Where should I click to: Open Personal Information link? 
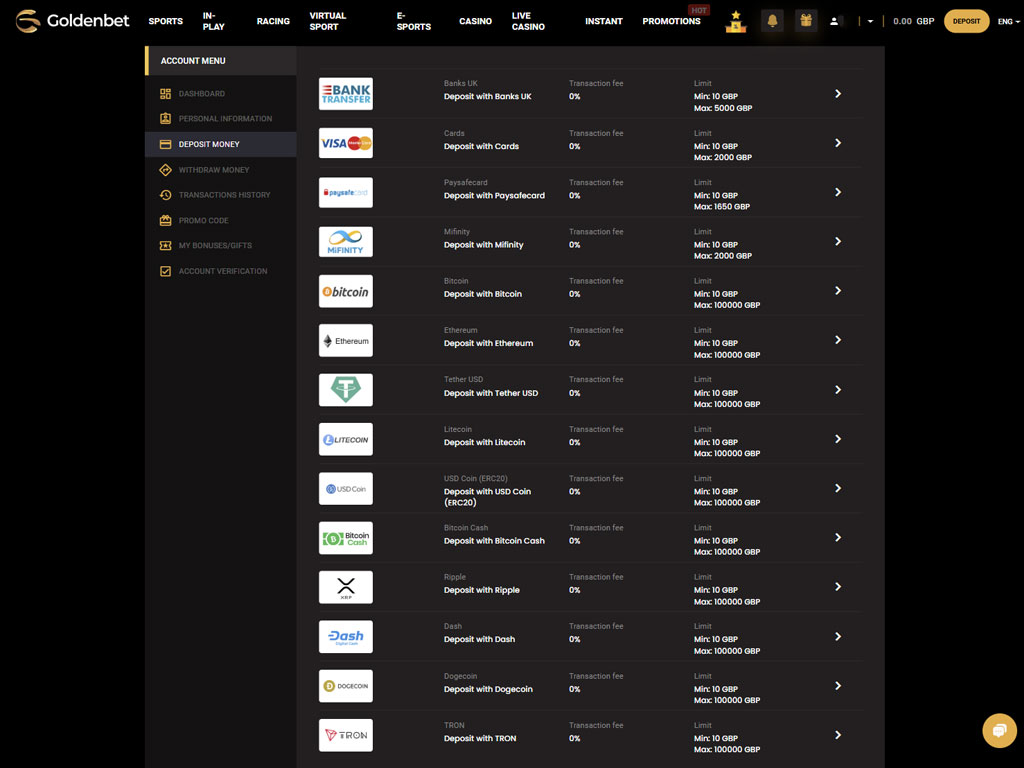(225, 118)
